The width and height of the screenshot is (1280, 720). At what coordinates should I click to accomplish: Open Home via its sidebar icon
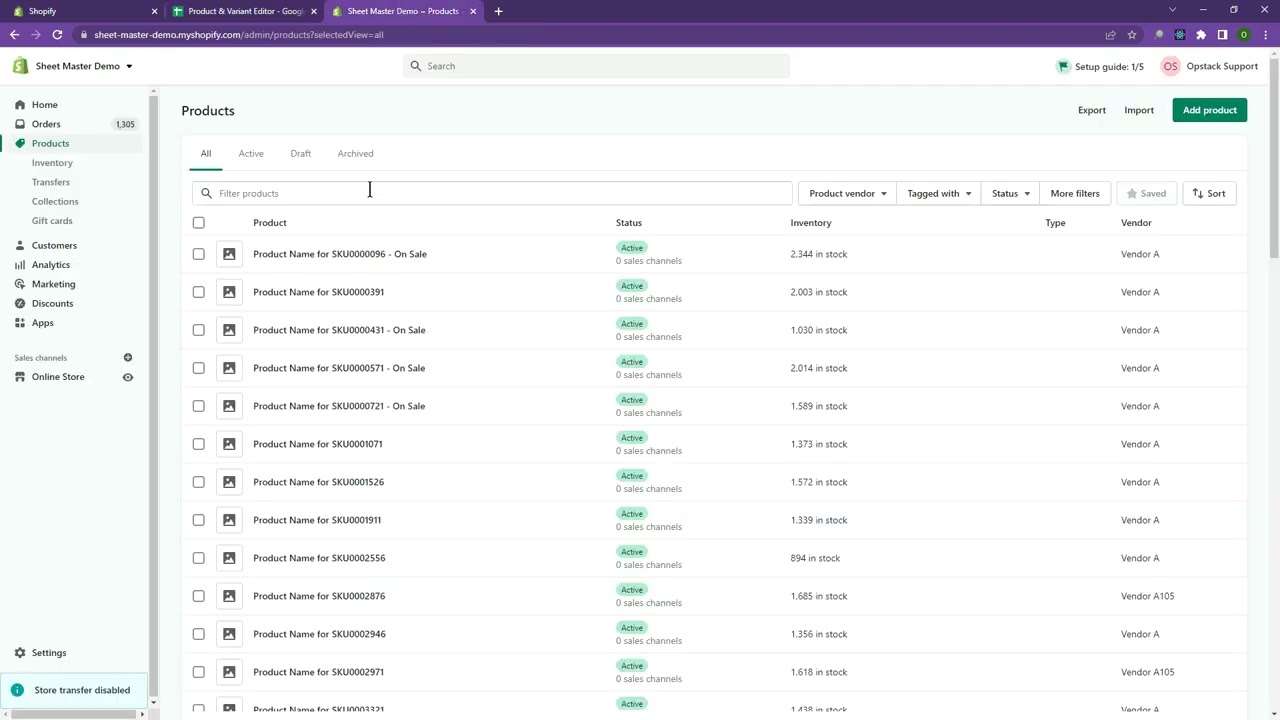(x=20, y=105)
